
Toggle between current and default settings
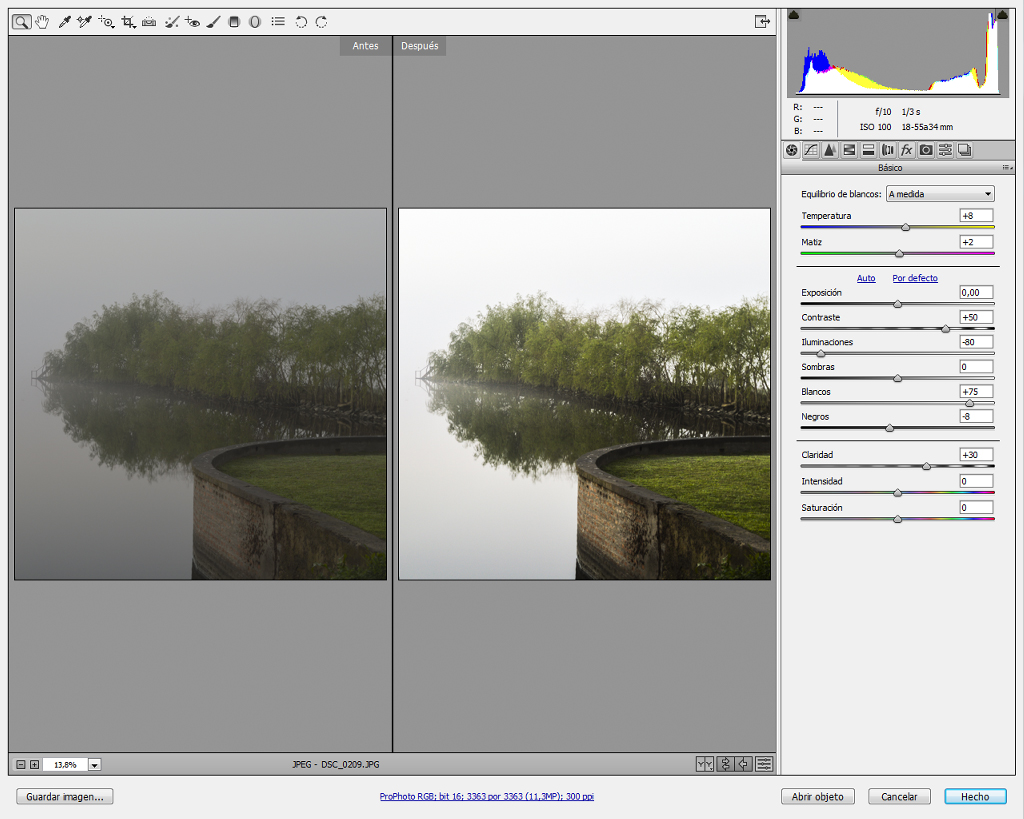(x=764, y=764)
